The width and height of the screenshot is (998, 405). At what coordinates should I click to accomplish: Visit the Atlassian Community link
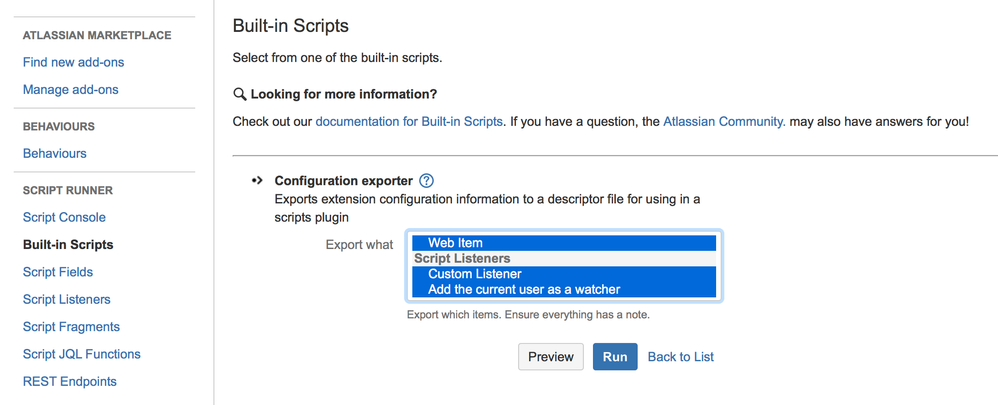(724, 122)
